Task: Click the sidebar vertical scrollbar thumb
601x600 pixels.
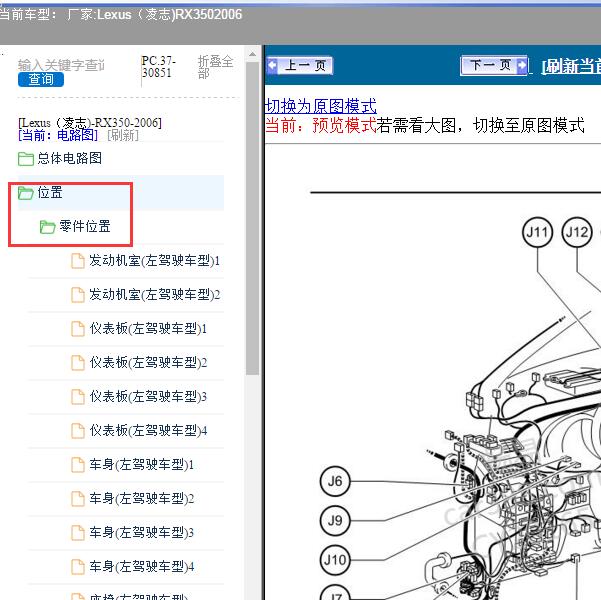Action: pos(252,218)
